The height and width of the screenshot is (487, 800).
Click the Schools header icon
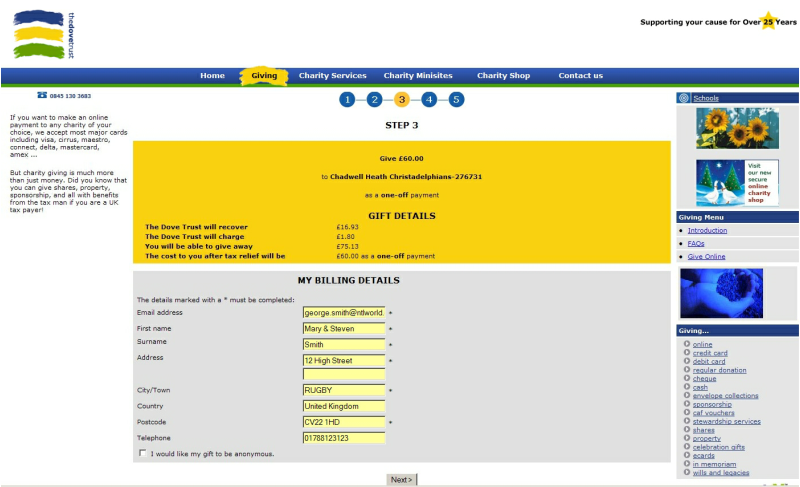click(684, 98)
